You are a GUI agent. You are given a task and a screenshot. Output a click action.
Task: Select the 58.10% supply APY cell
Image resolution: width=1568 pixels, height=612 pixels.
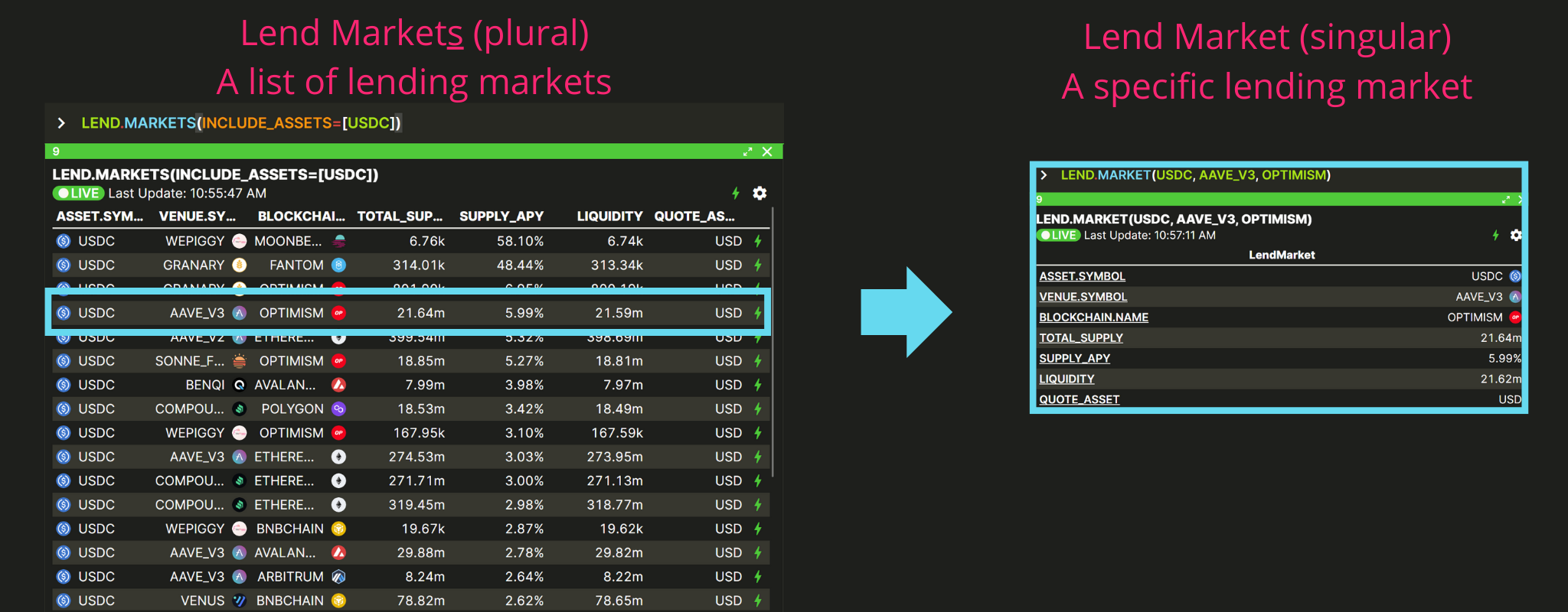point(520,241)
